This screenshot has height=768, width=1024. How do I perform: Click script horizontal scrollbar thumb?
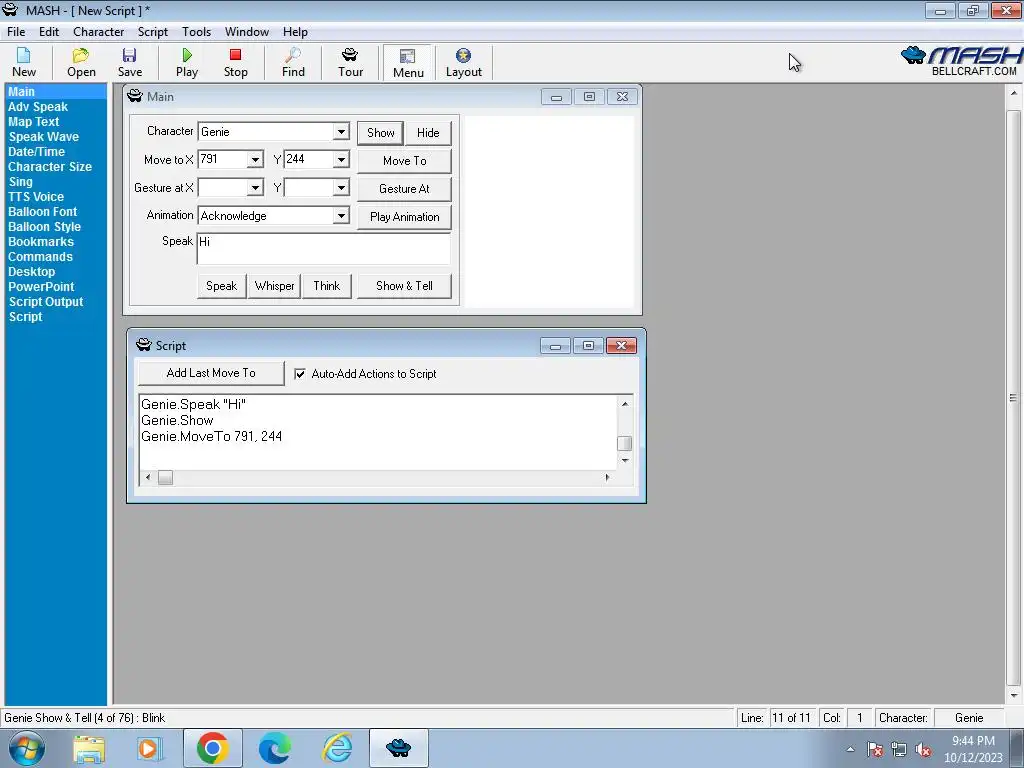165,477
